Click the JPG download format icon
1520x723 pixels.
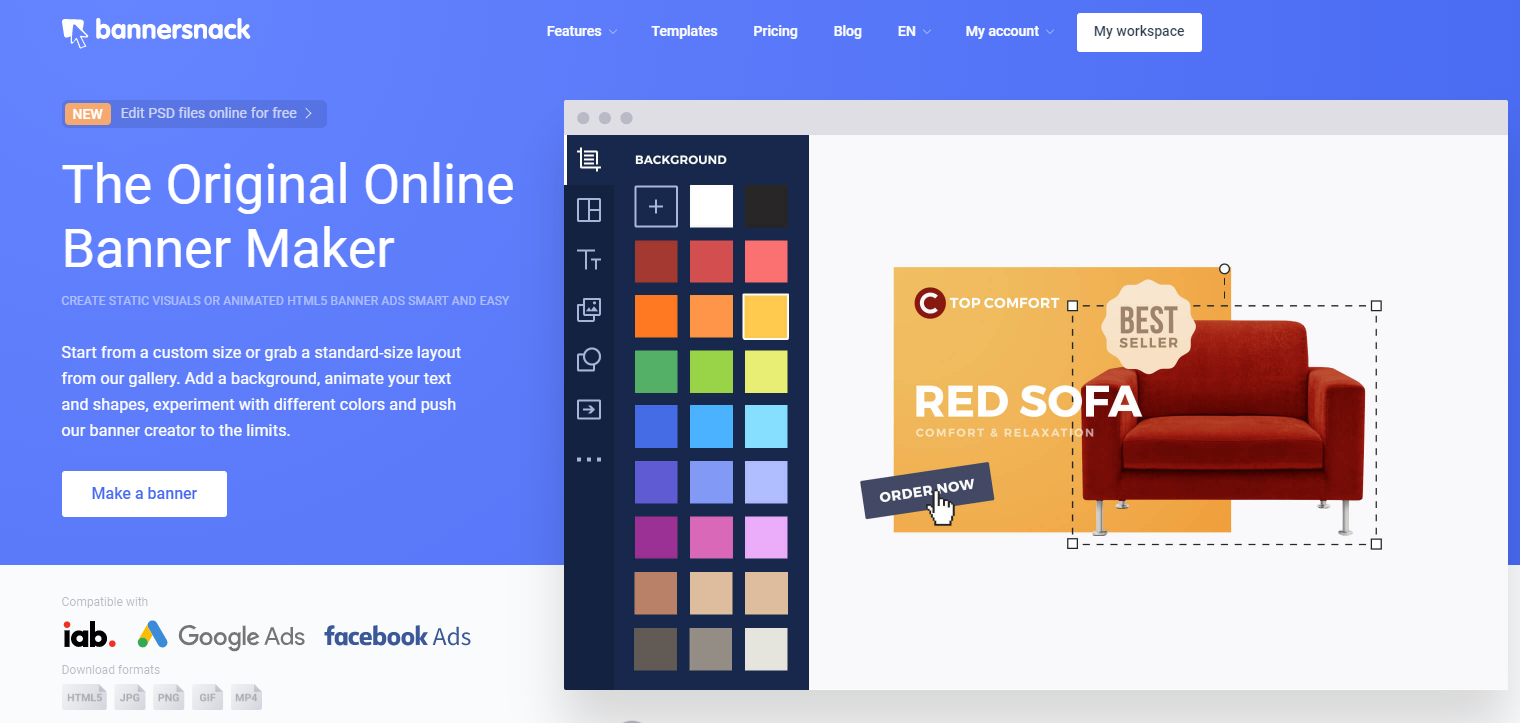[x=130, y=697]
